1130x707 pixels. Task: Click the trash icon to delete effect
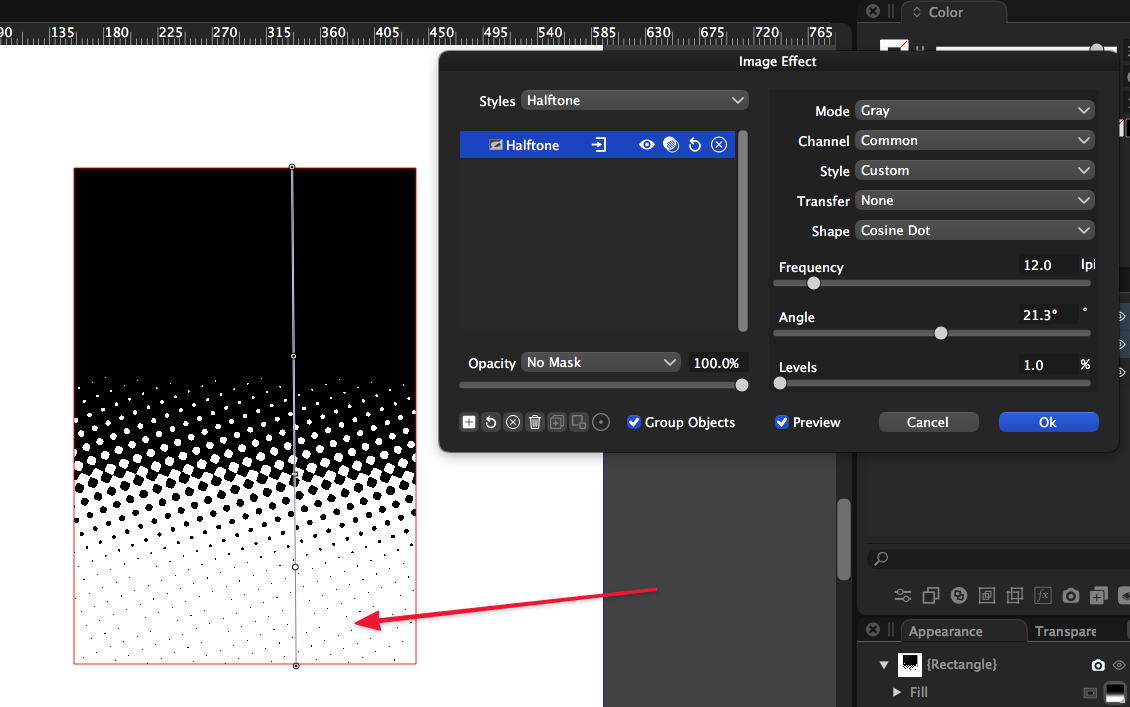[x=535, y=423]
